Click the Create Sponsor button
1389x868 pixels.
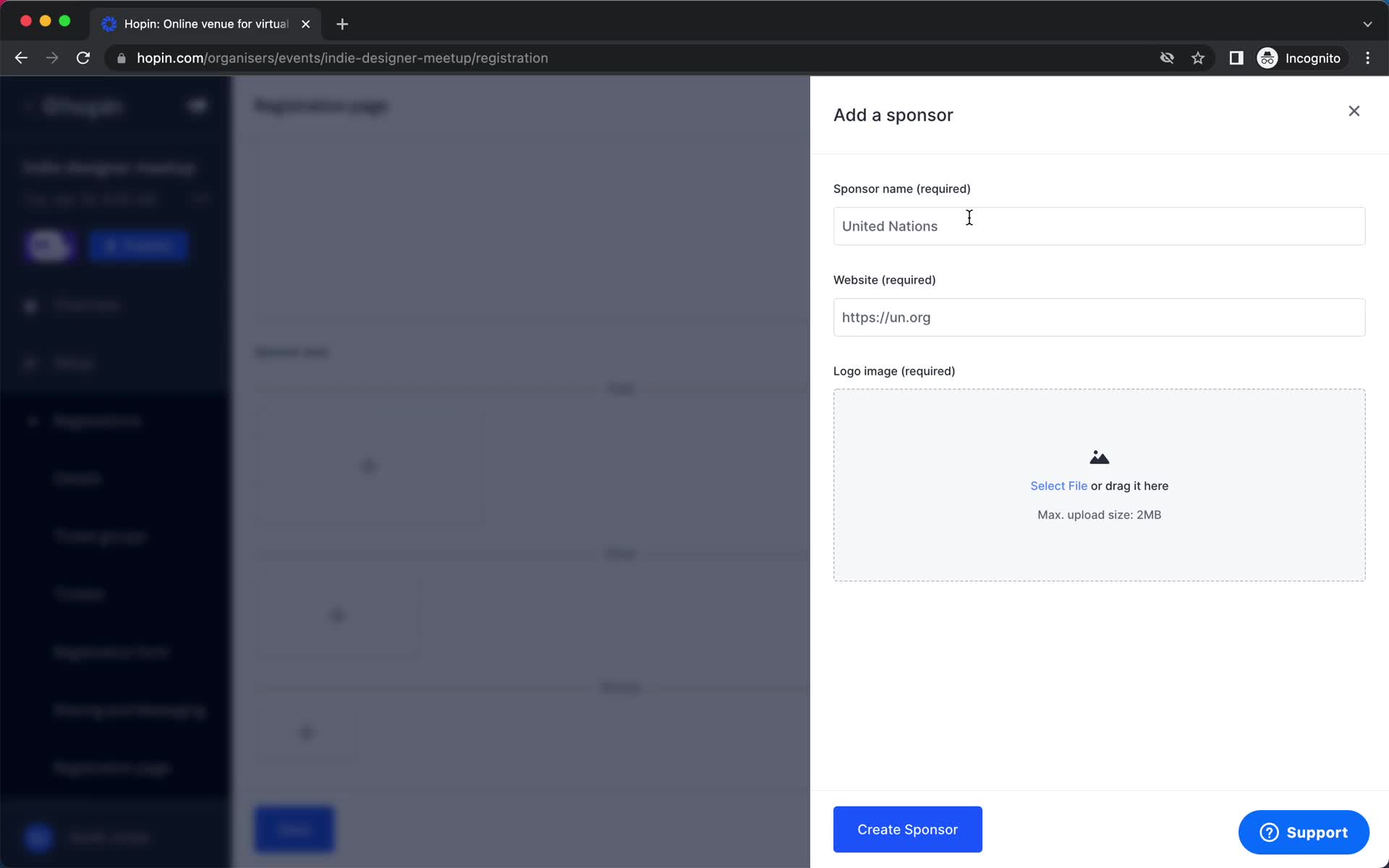(x=907, y=830)
